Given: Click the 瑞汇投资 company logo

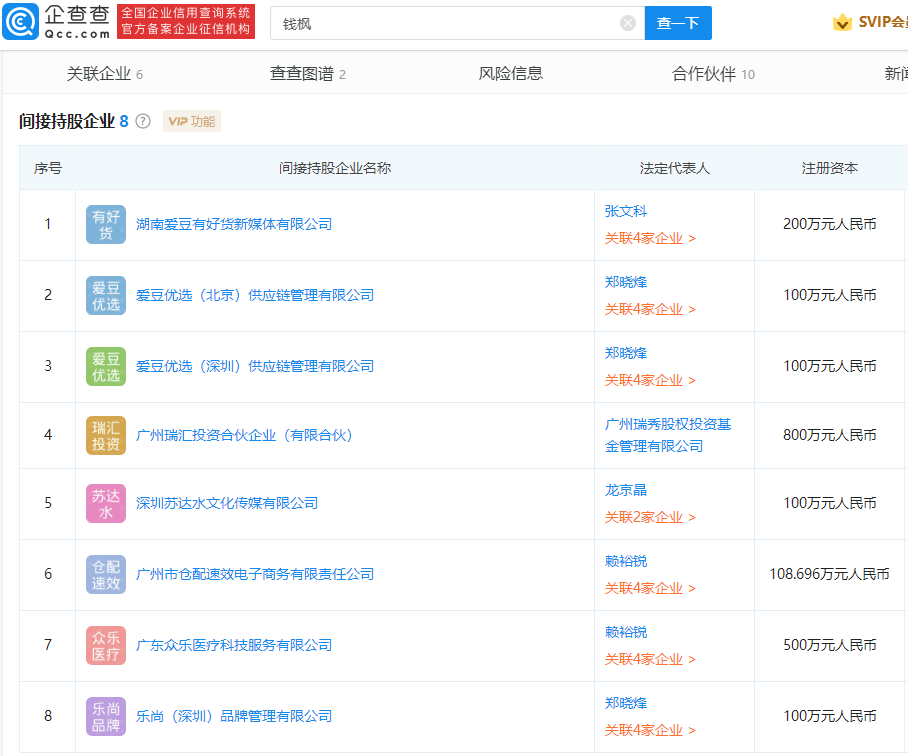Looking at the screenshot, I should pos(105,435).
